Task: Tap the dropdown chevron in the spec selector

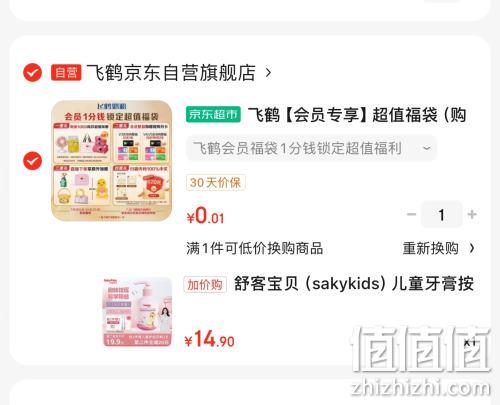Action: pos(427,148)
